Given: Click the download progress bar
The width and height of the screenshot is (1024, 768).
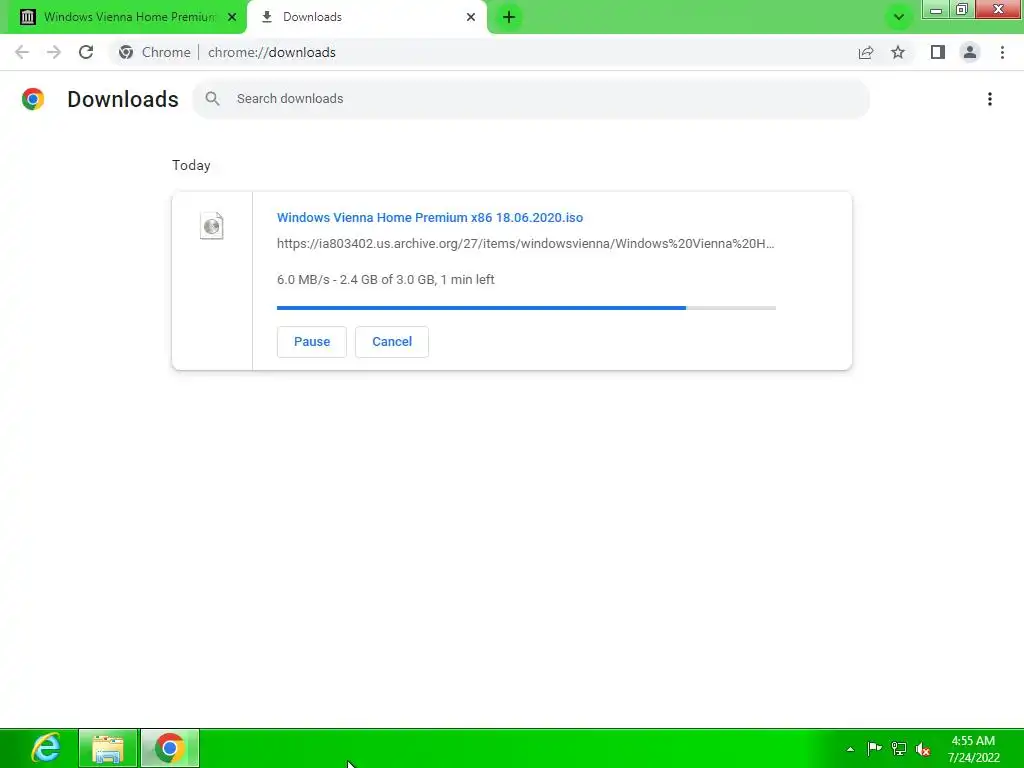Looking at the screenshot, I should 526,308.
